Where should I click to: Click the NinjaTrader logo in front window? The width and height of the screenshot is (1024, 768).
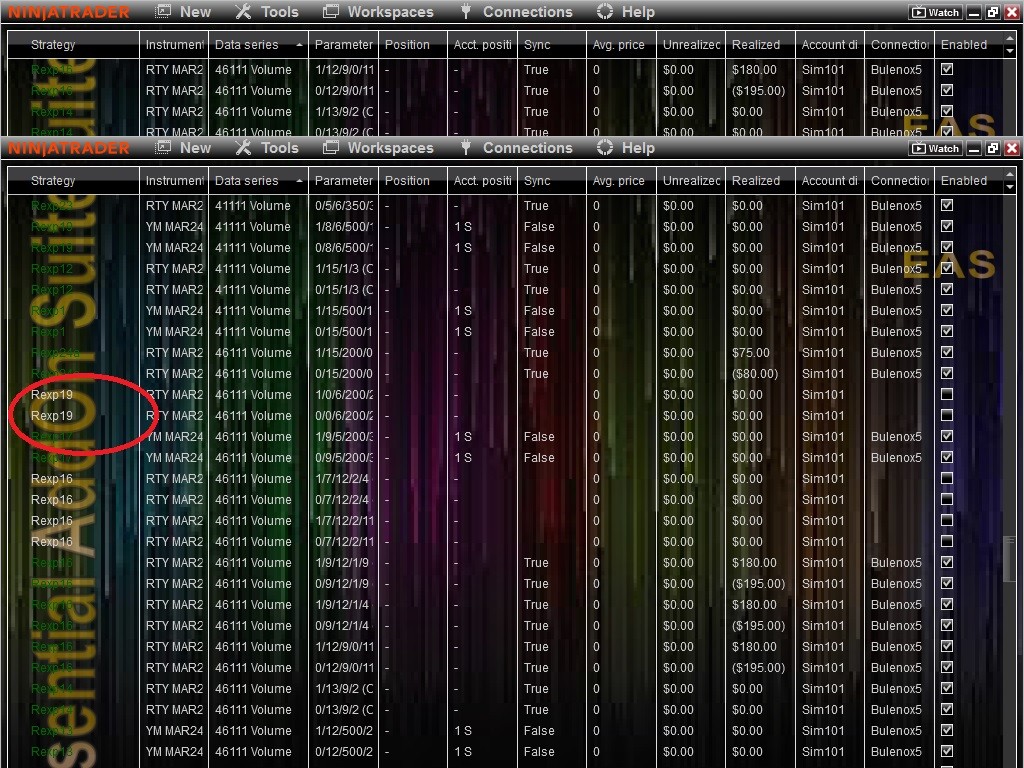coord(69,148)
